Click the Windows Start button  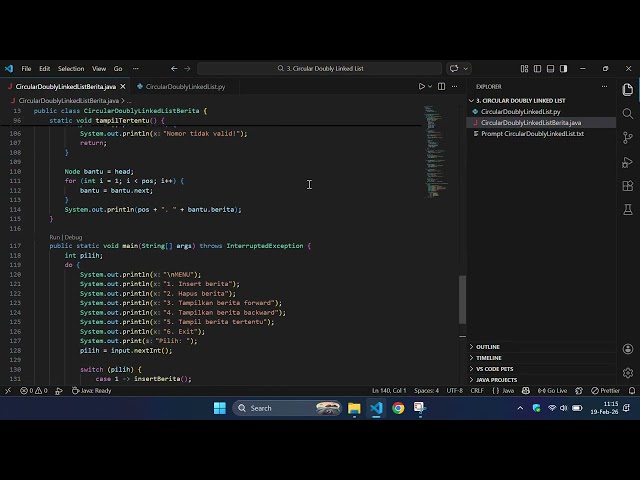[220, 408]
